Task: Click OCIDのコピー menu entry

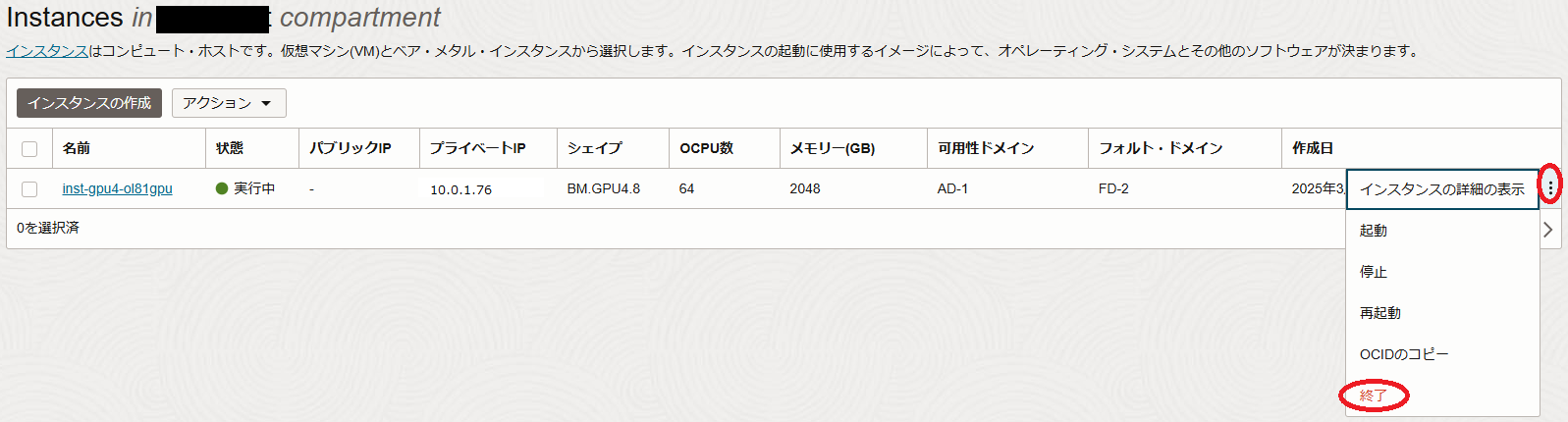Action: coord(1403,354)
